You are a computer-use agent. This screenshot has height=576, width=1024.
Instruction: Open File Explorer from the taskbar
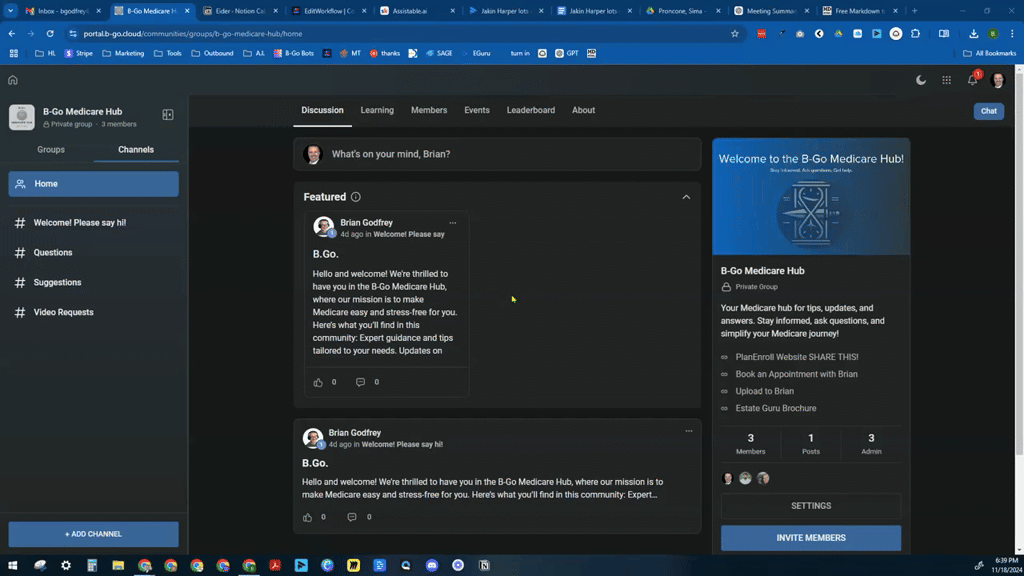(118, 566)
